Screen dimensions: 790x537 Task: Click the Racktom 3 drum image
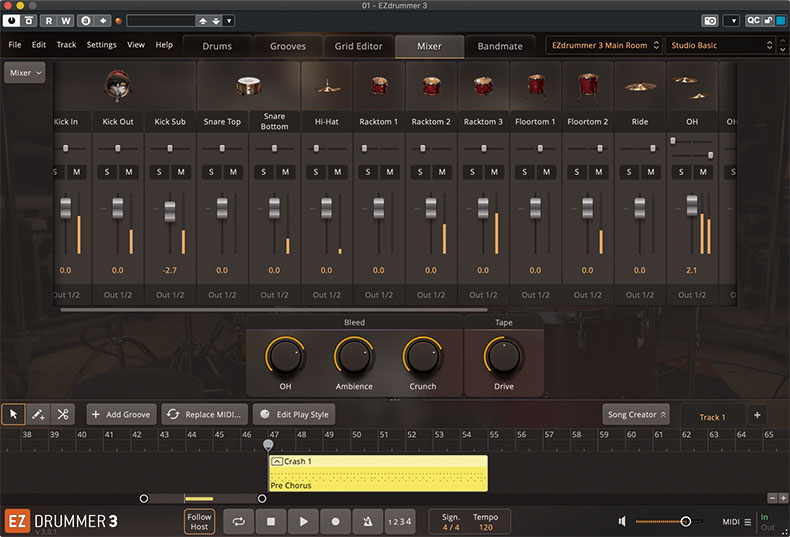483,86
